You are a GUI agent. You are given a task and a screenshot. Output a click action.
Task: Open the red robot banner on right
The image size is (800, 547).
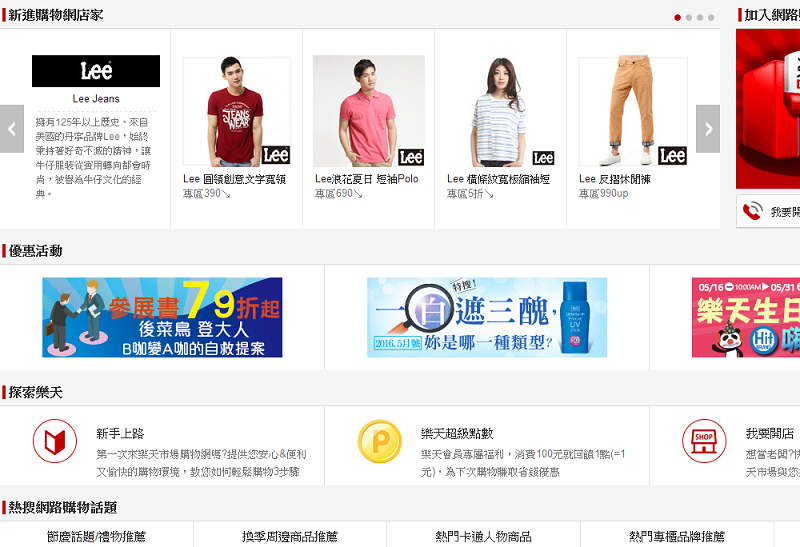pos(768,109)
